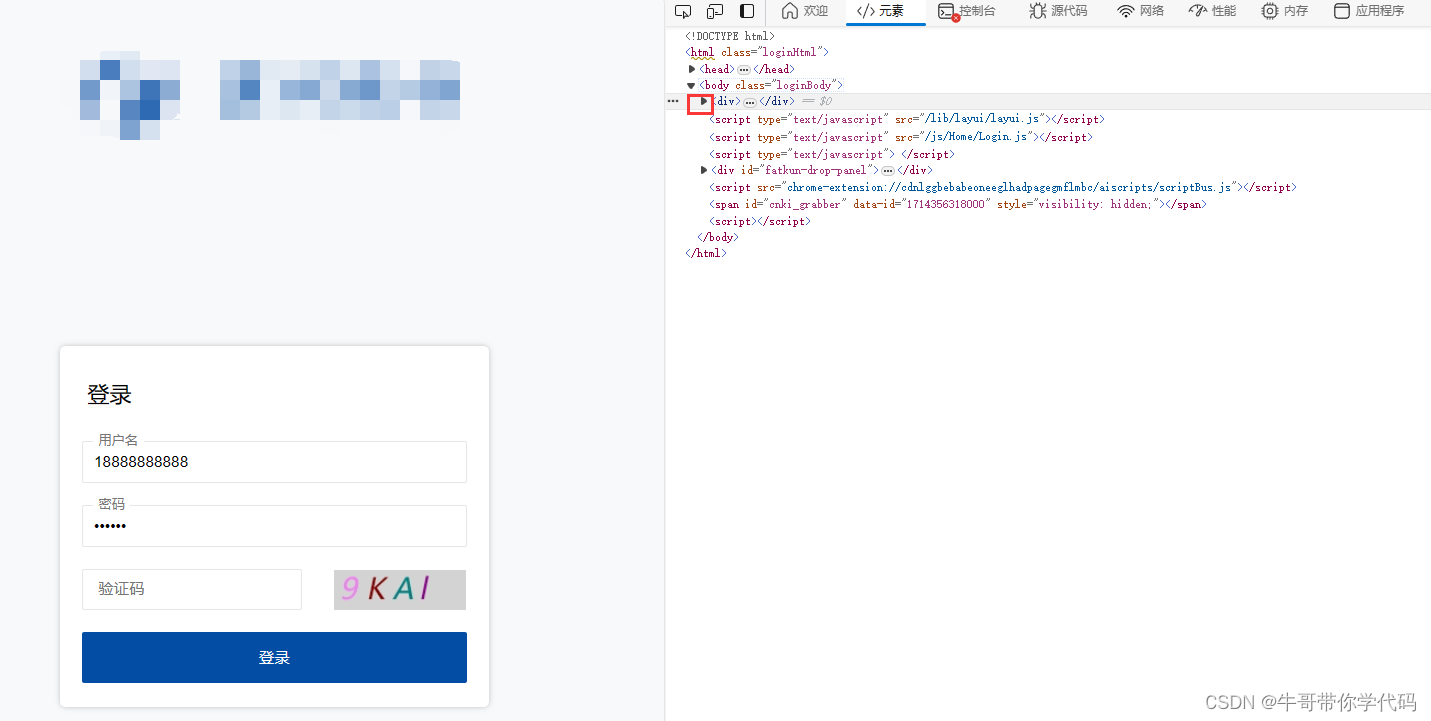Select the chrome-extension scriptBus.js script node
Viewport: 1431px width, 721px height.
point(1002,187)
